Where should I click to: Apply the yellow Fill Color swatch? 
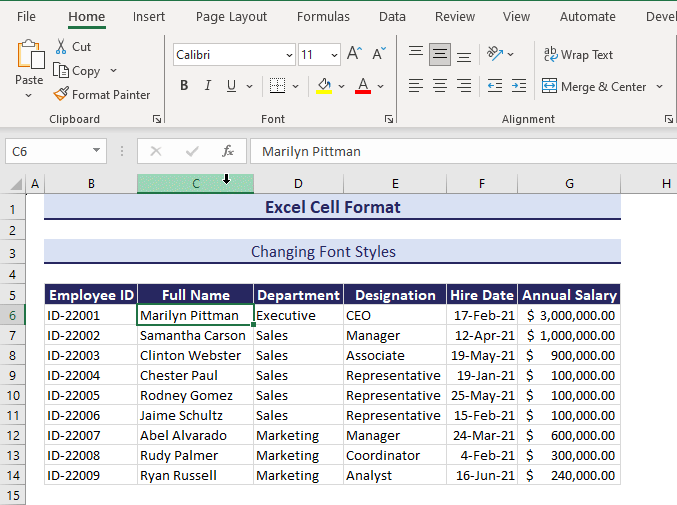[324, 86]
